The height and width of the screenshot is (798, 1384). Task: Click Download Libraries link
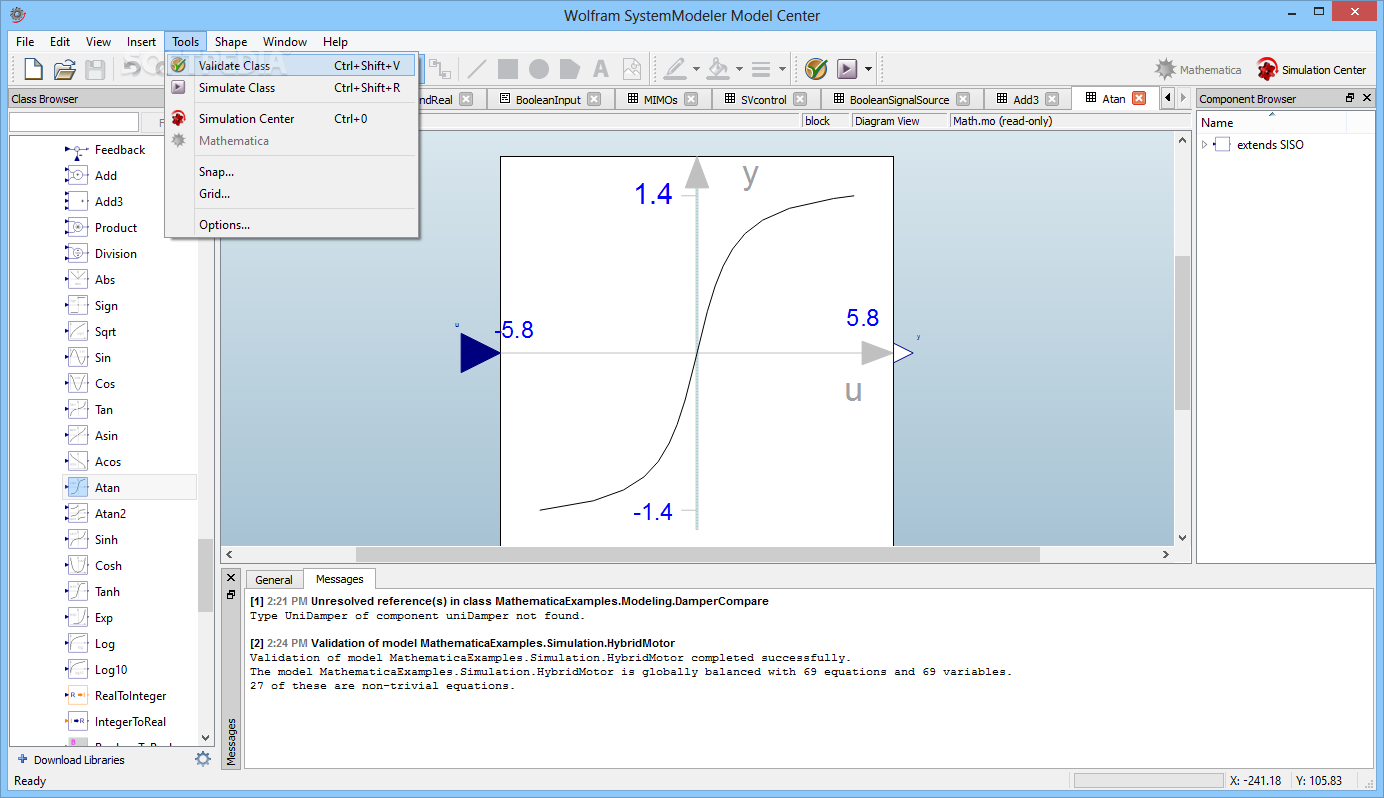71,760
